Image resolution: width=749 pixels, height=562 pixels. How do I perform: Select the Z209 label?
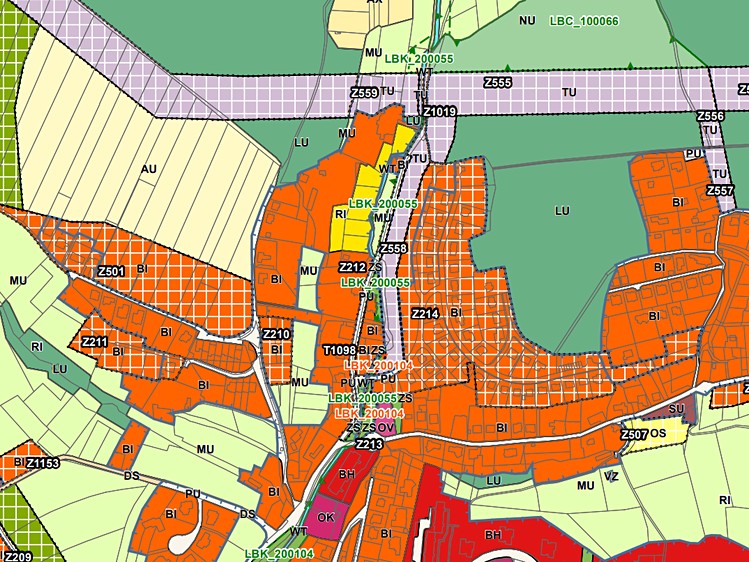pos(18,556)
